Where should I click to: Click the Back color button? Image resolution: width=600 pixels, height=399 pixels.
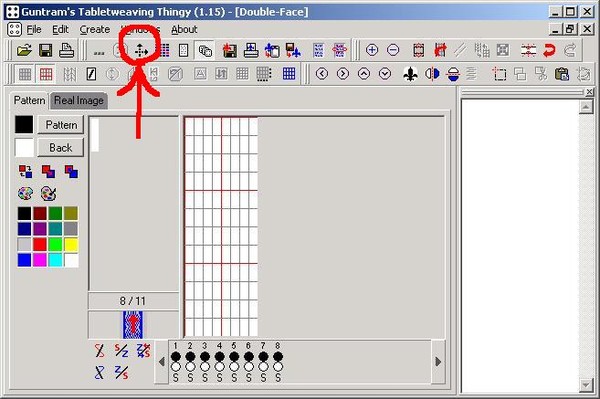[x=61, y=148]
